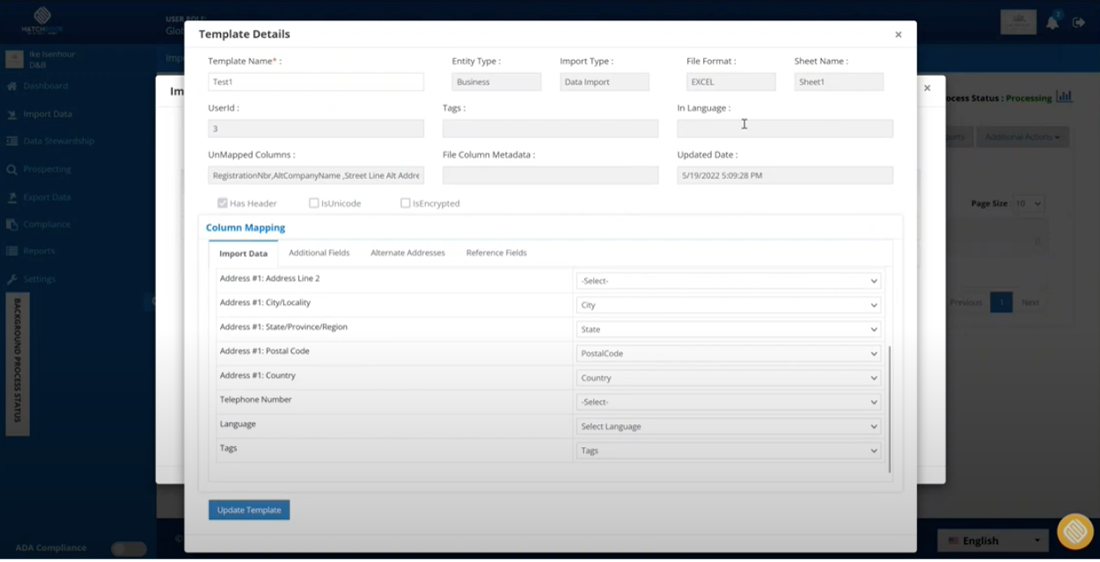Click the Dashboard home icon in sidebar
The width and height of the screenshot is (1100, 562).
point(12,86)
